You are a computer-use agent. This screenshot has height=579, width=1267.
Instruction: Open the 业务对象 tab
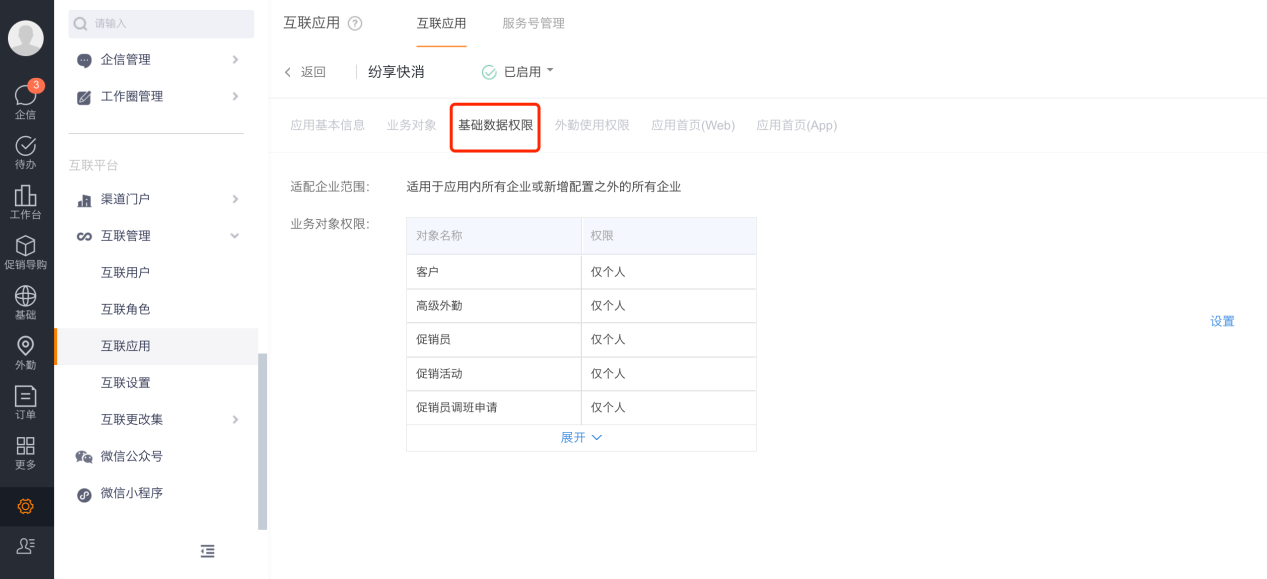[412, 126]
